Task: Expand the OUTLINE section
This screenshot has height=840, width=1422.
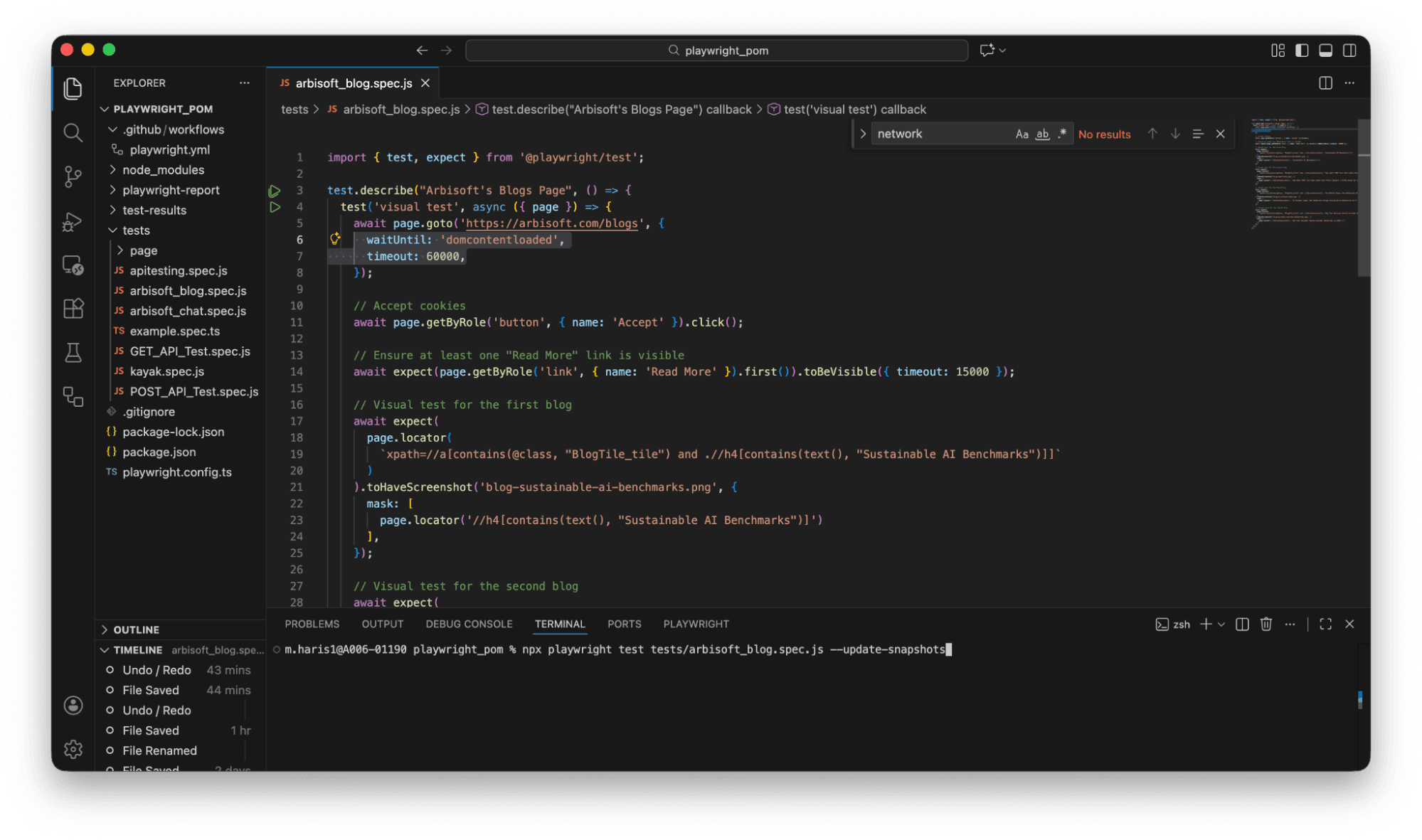Action: tap(136, 629)
